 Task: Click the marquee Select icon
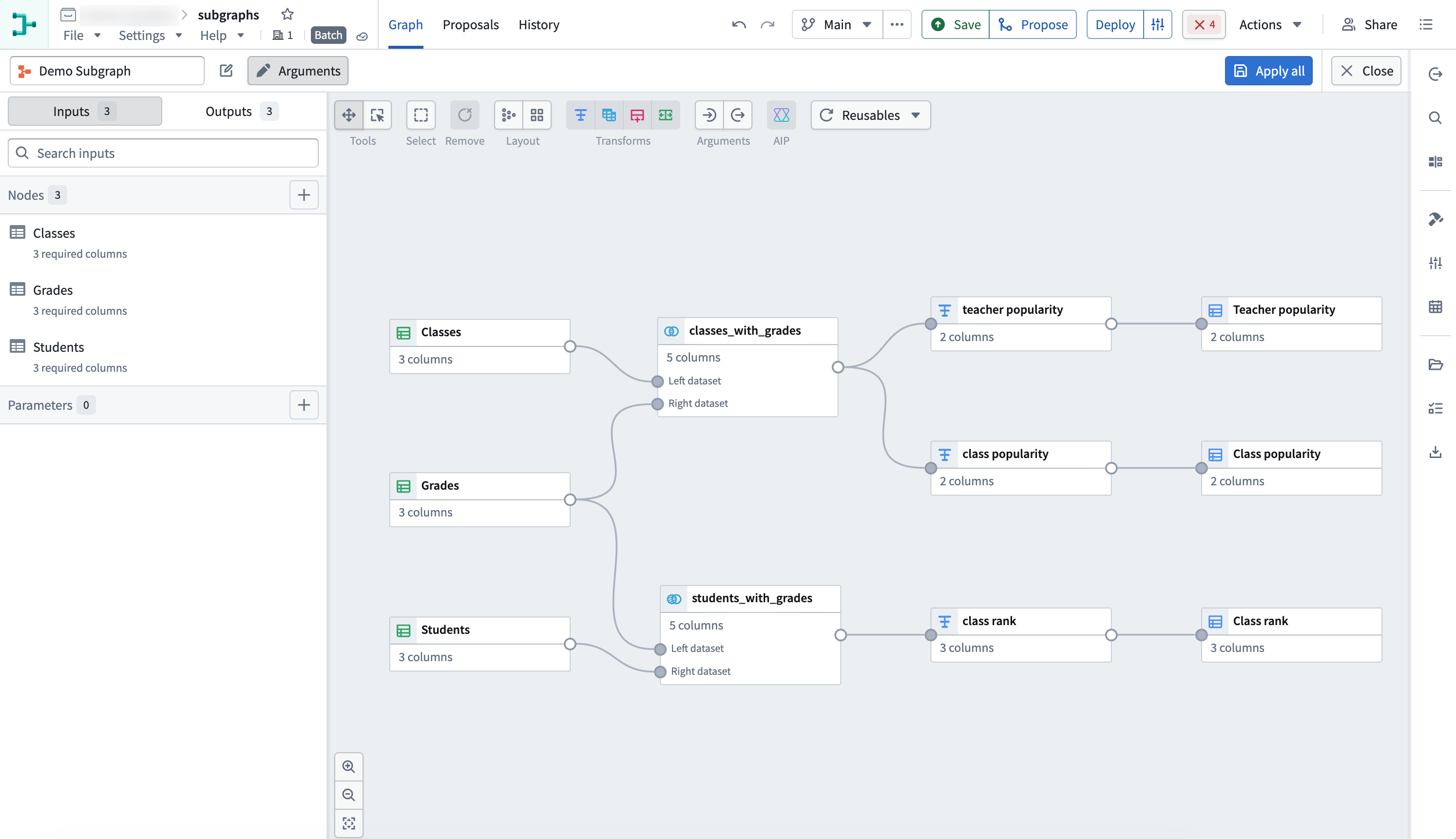[x=421, y=115]
